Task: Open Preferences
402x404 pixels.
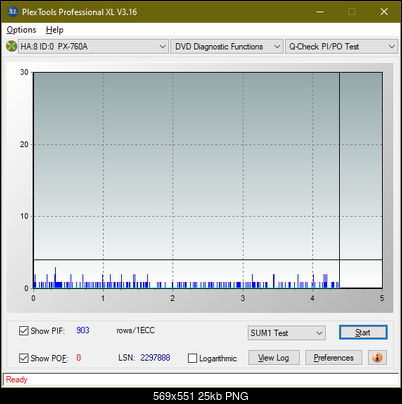Action: (333, 358)
